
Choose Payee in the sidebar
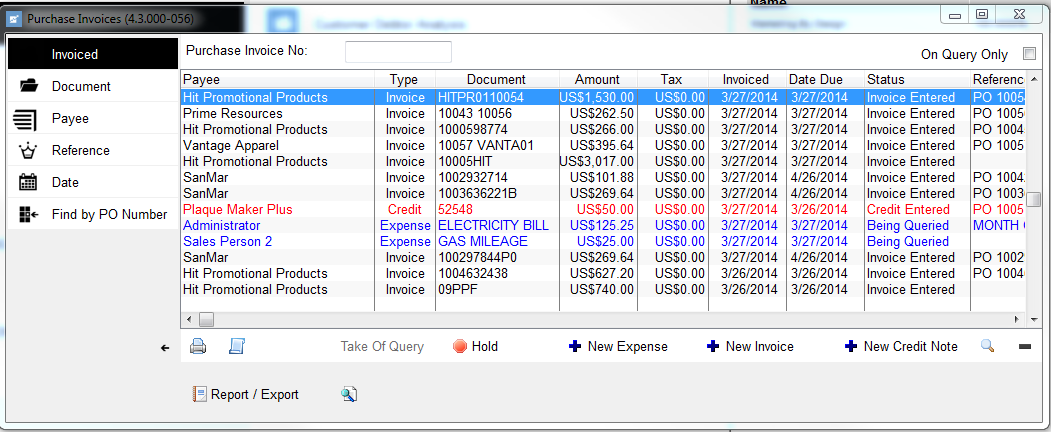point(70,119)
